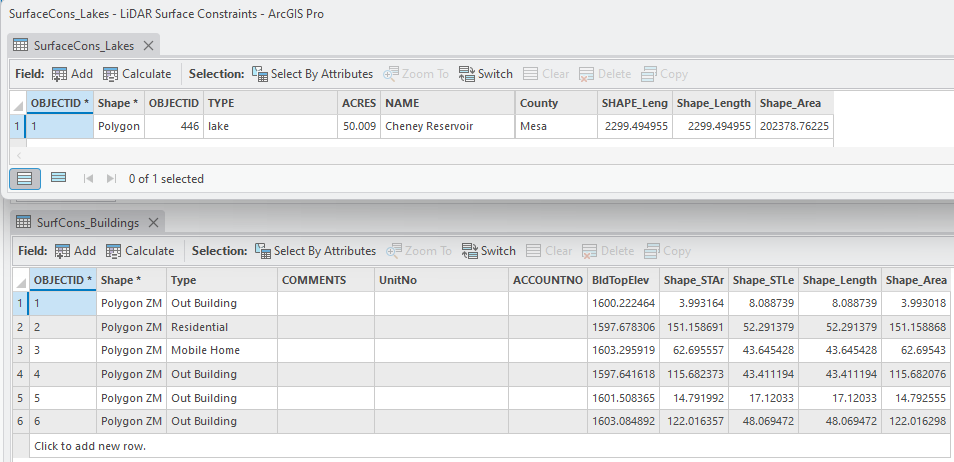Click the ACCOUNTNO column header
This screenshot has height=462, width=954.
(548, 280)
